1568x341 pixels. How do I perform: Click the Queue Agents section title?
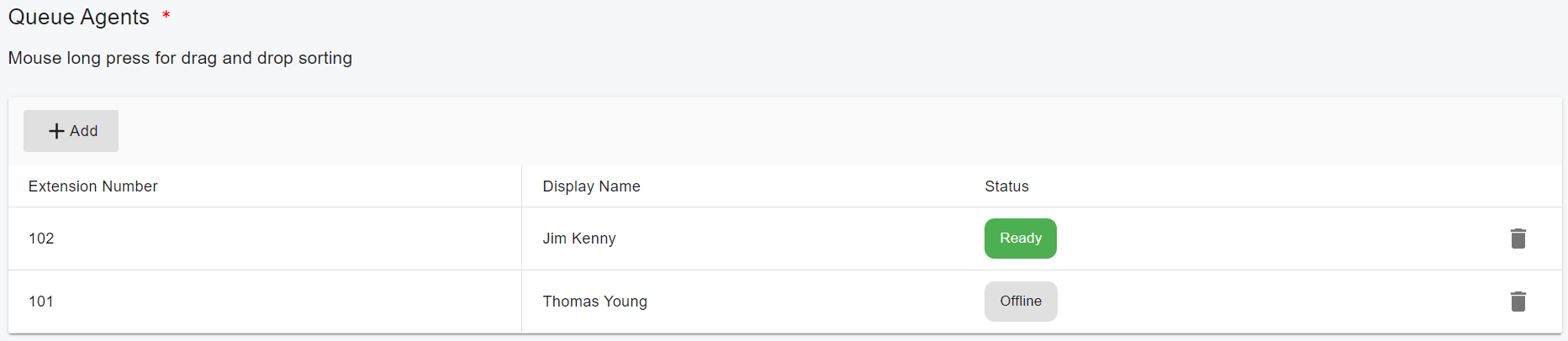78,17
